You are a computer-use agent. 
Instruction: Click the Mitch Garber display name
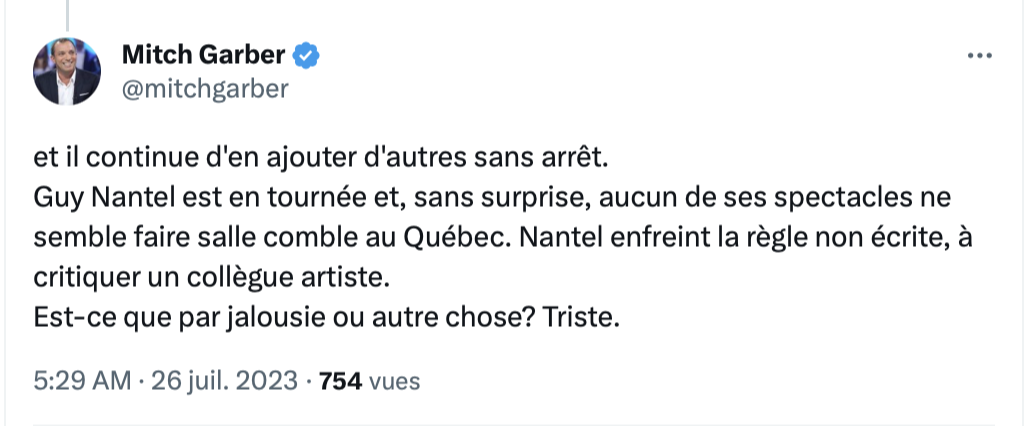[x=203, y=55]
